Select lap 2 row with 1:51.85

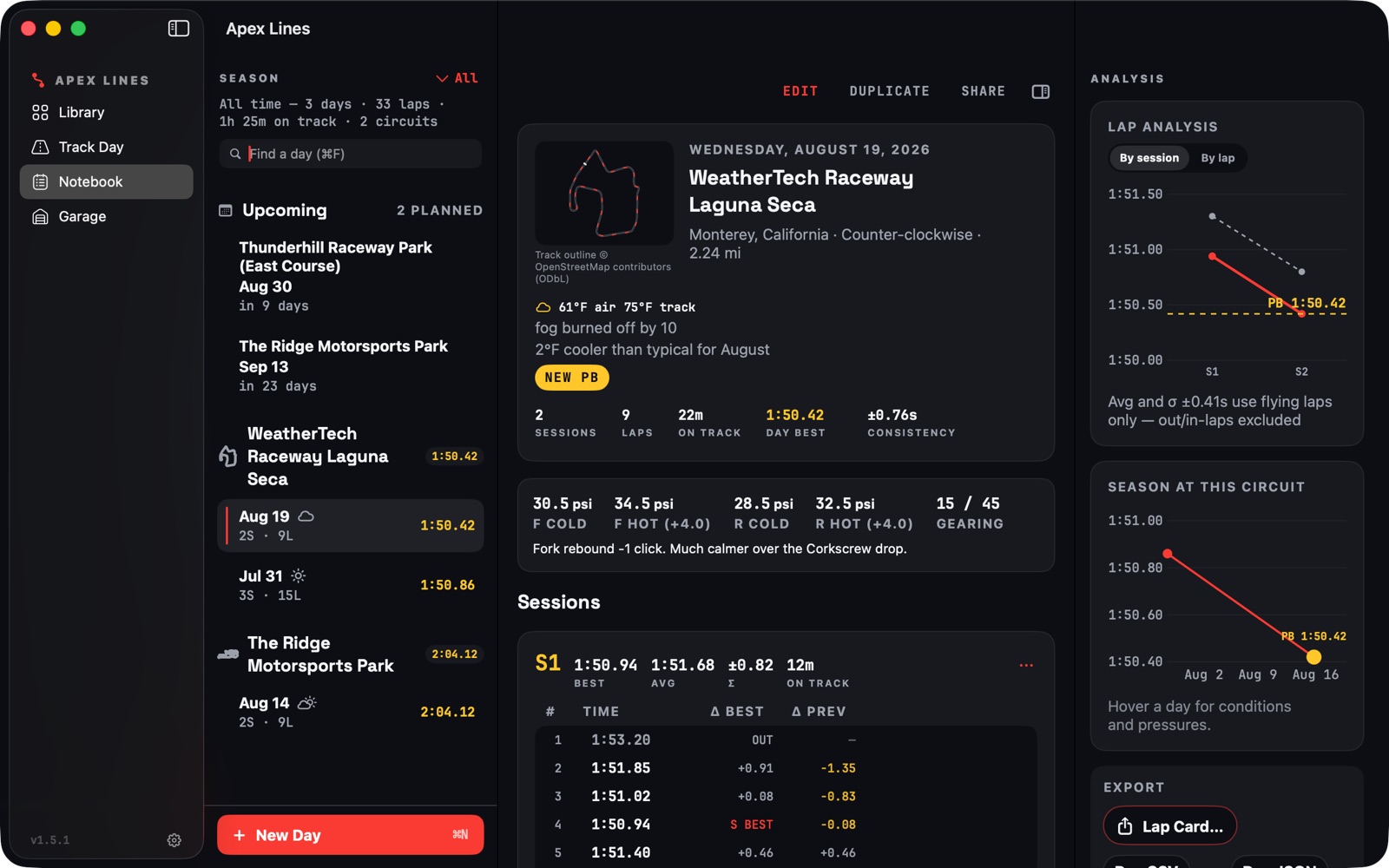(786, 768)
